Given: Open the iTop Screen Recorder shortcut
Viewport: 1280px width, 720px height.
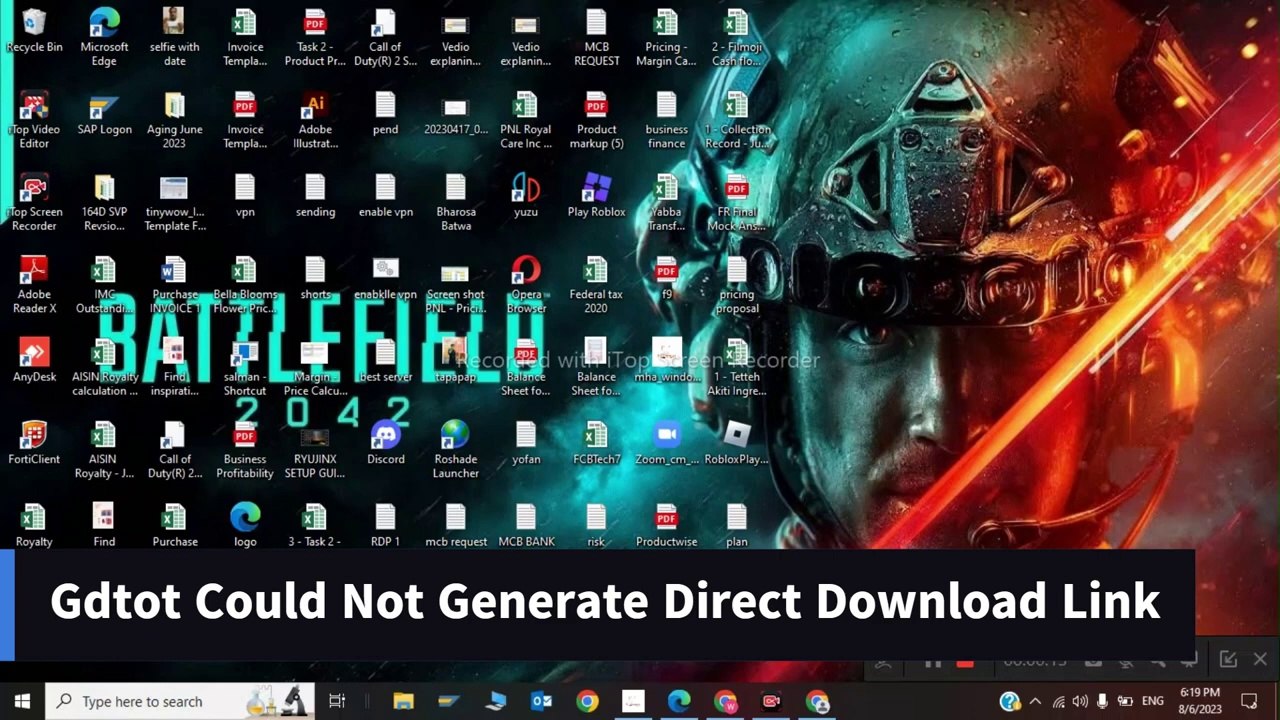Looking at the screenshot, I should [x=34, y=202].
